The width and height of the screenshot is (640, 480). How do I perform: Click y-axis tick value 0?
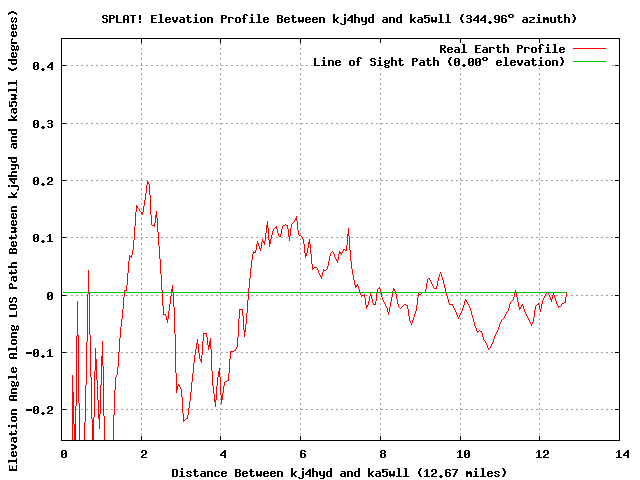click(x=50, y=296)
